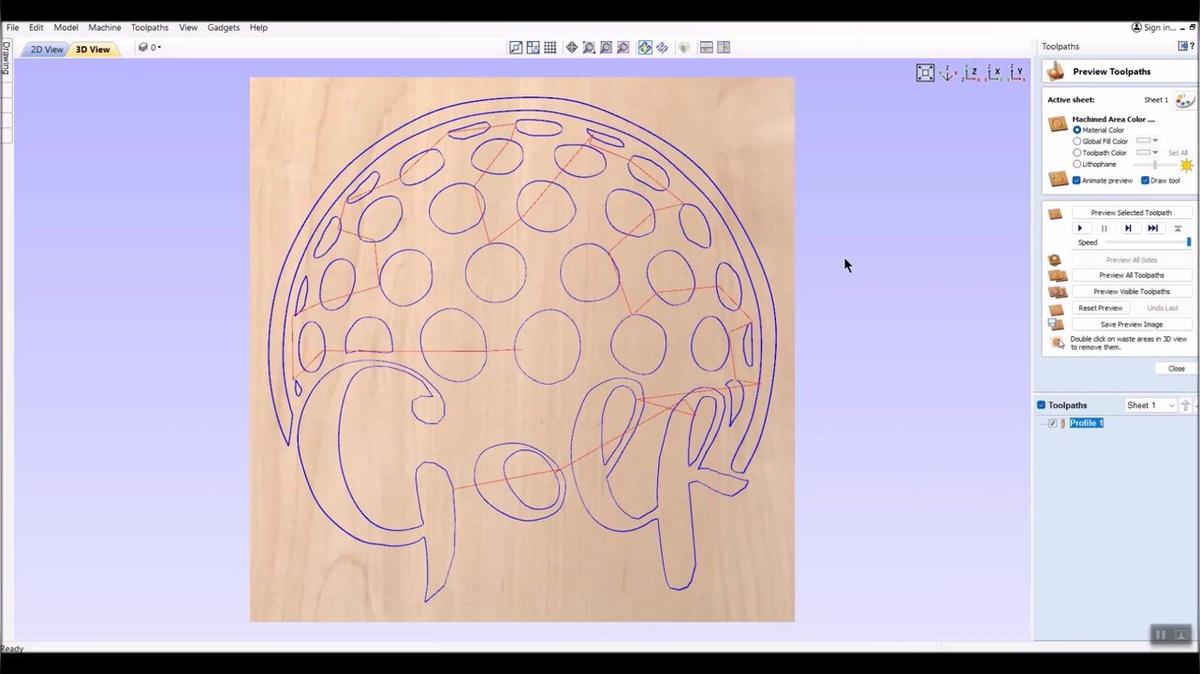Screen dimensions: 1200x674
Task: Toggle the Animate preview checkbox
Action: pyautogui.click(x=1077, y=181)
